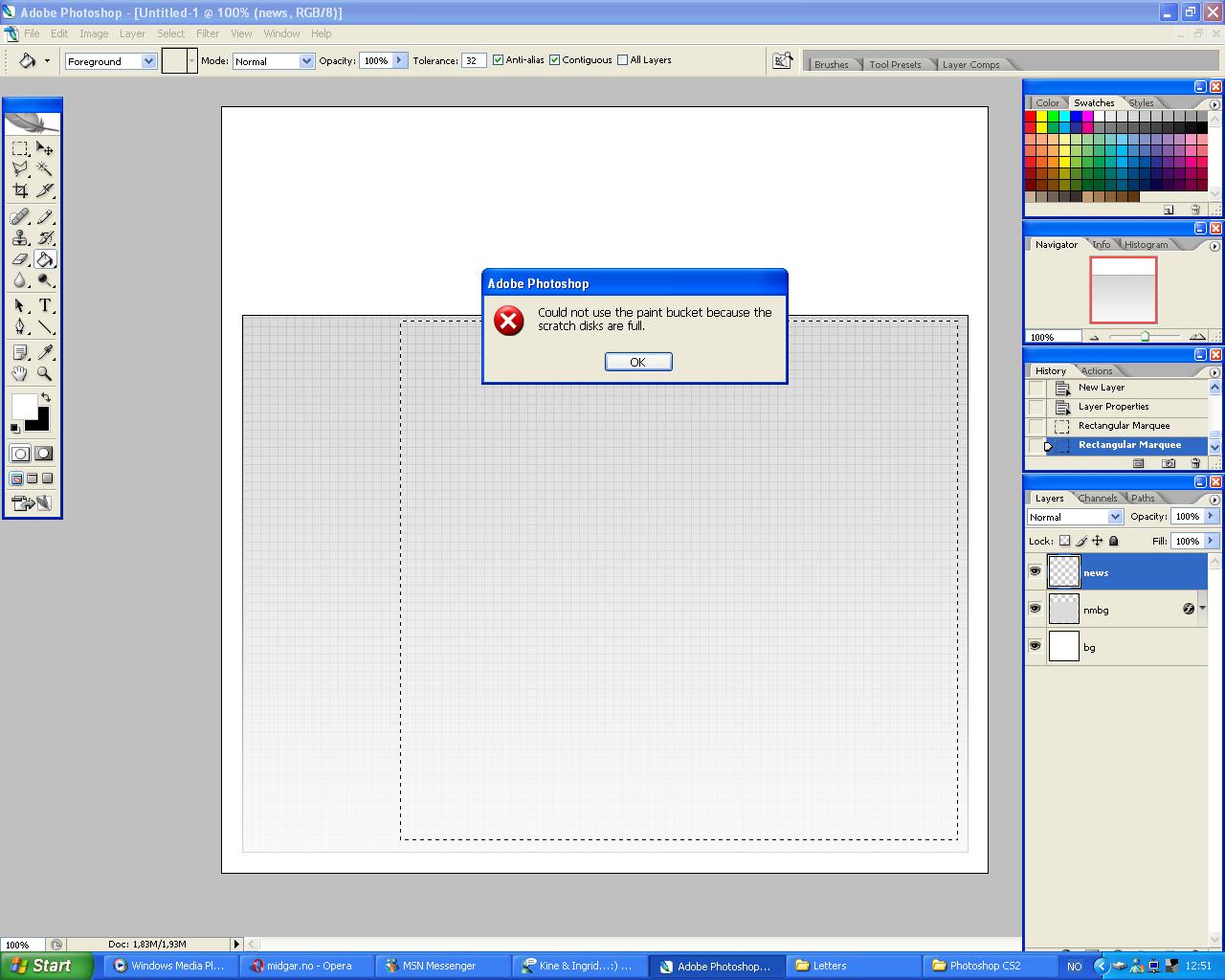1225x980 pixels.
Task: Open the Layers panel flyout menu
Action: point(1214,499)
